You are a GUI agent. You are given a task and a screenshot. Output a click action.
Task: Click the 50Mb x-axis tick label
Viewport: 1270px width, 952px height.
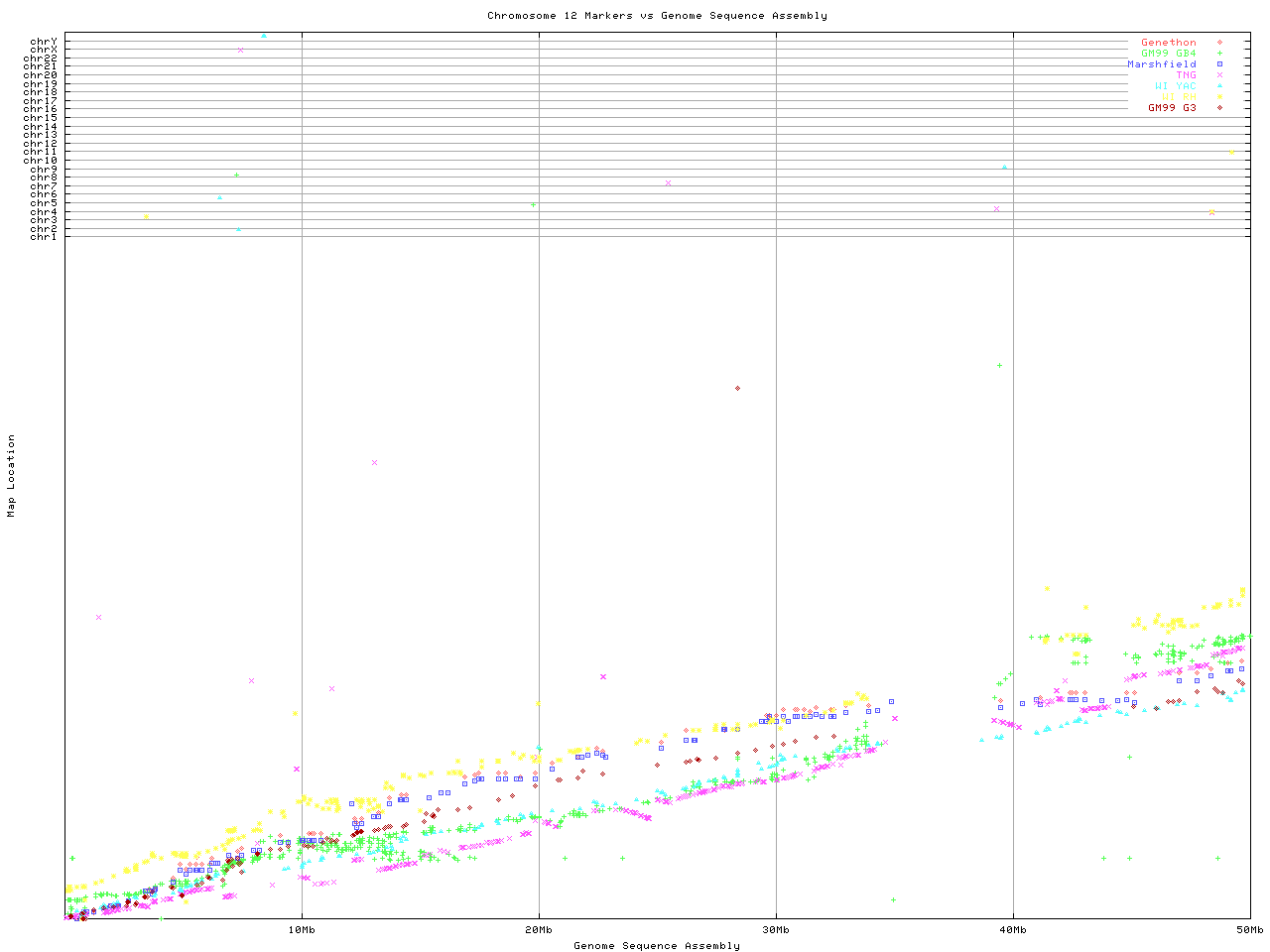tap(1249, 930)
